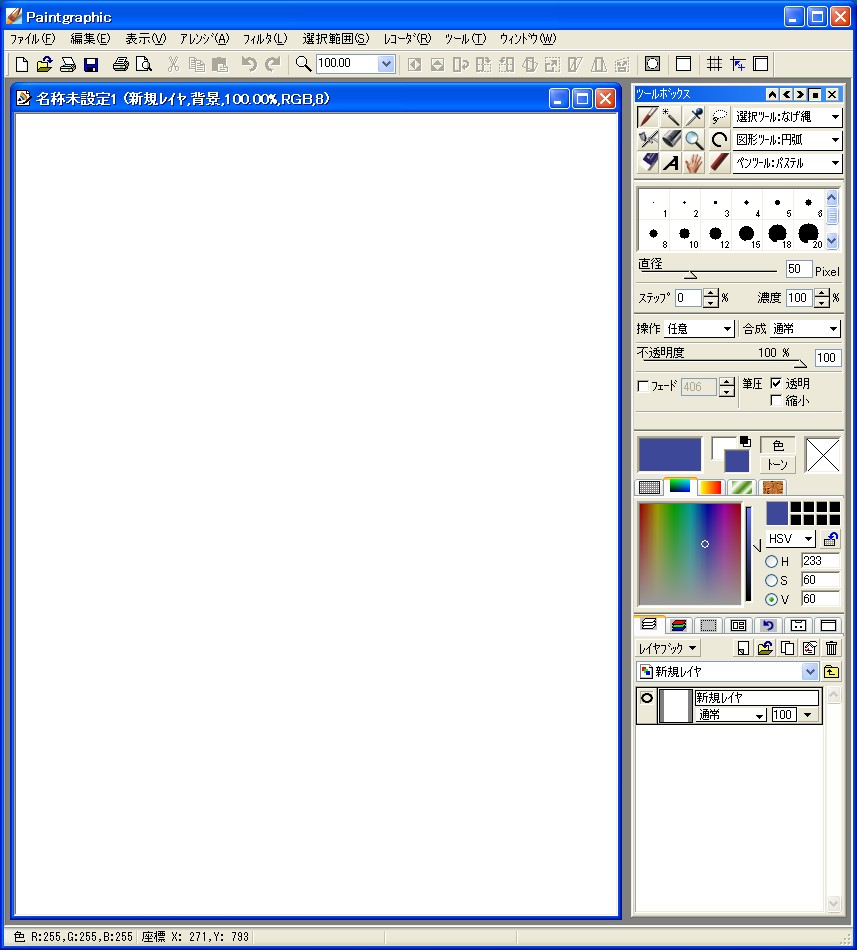This screenshot has width=857, height=950.
Task: Select the S radio button
Action: click(x=772, y=580)
